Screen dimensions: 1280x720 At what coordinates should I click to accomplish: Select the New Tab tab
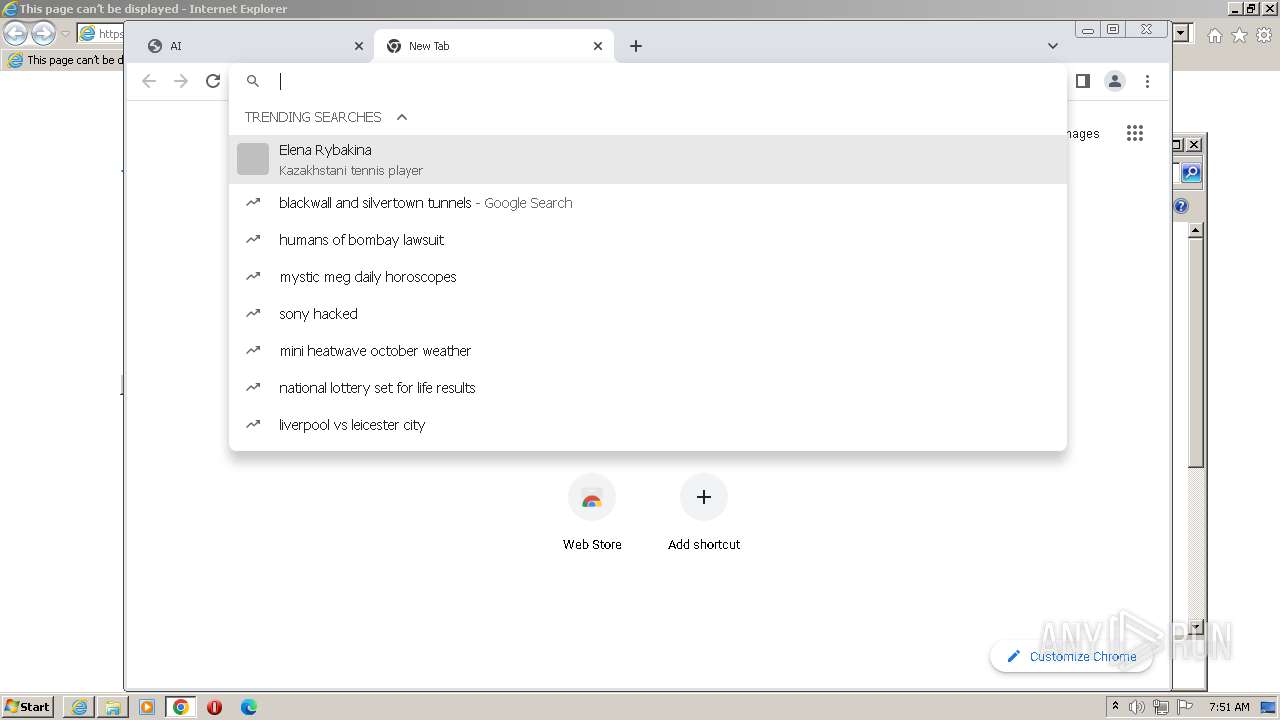coord(494,46)
